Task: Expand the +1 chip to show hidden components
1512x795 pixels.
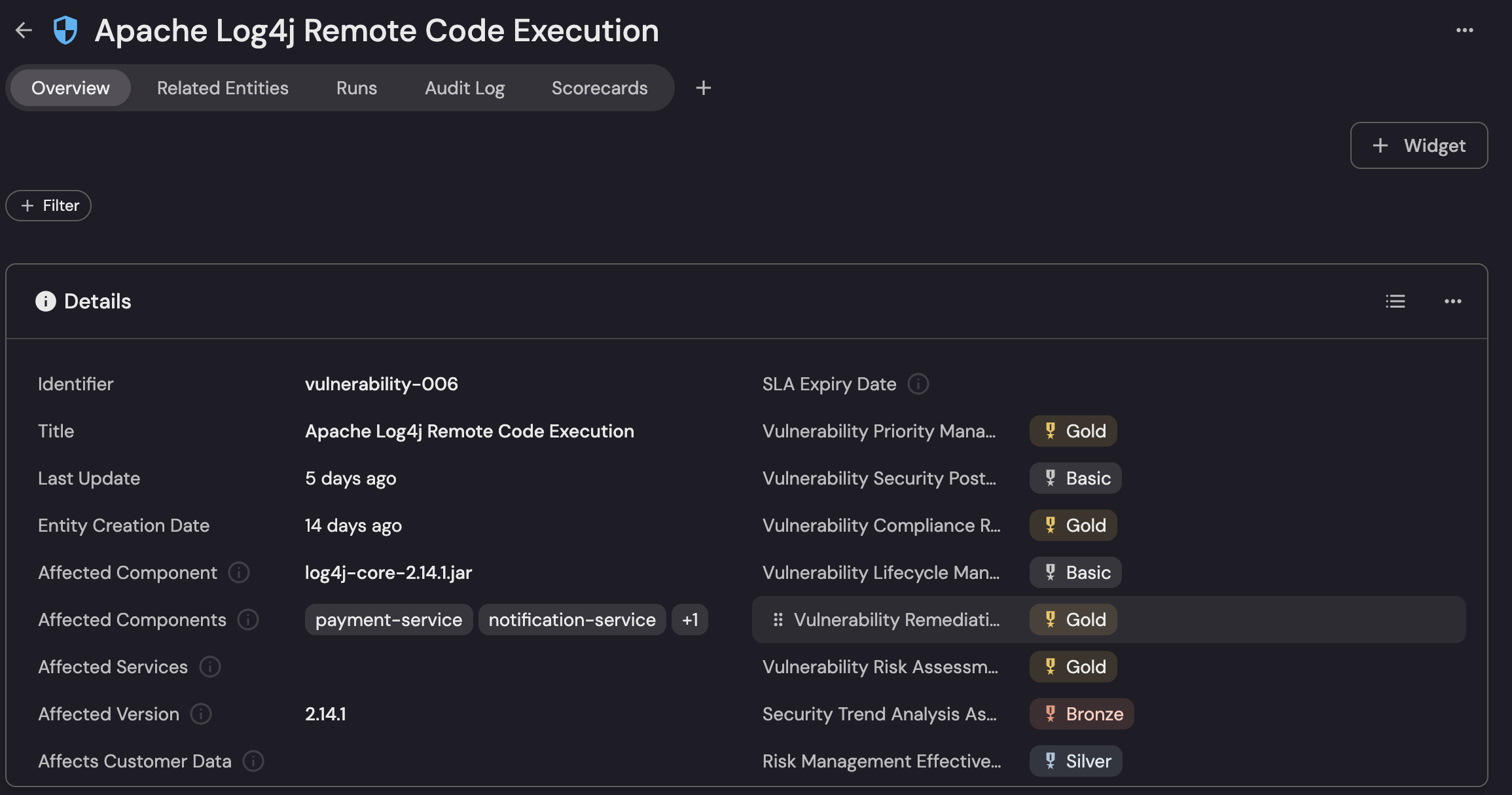Action: tap(689, 619)
